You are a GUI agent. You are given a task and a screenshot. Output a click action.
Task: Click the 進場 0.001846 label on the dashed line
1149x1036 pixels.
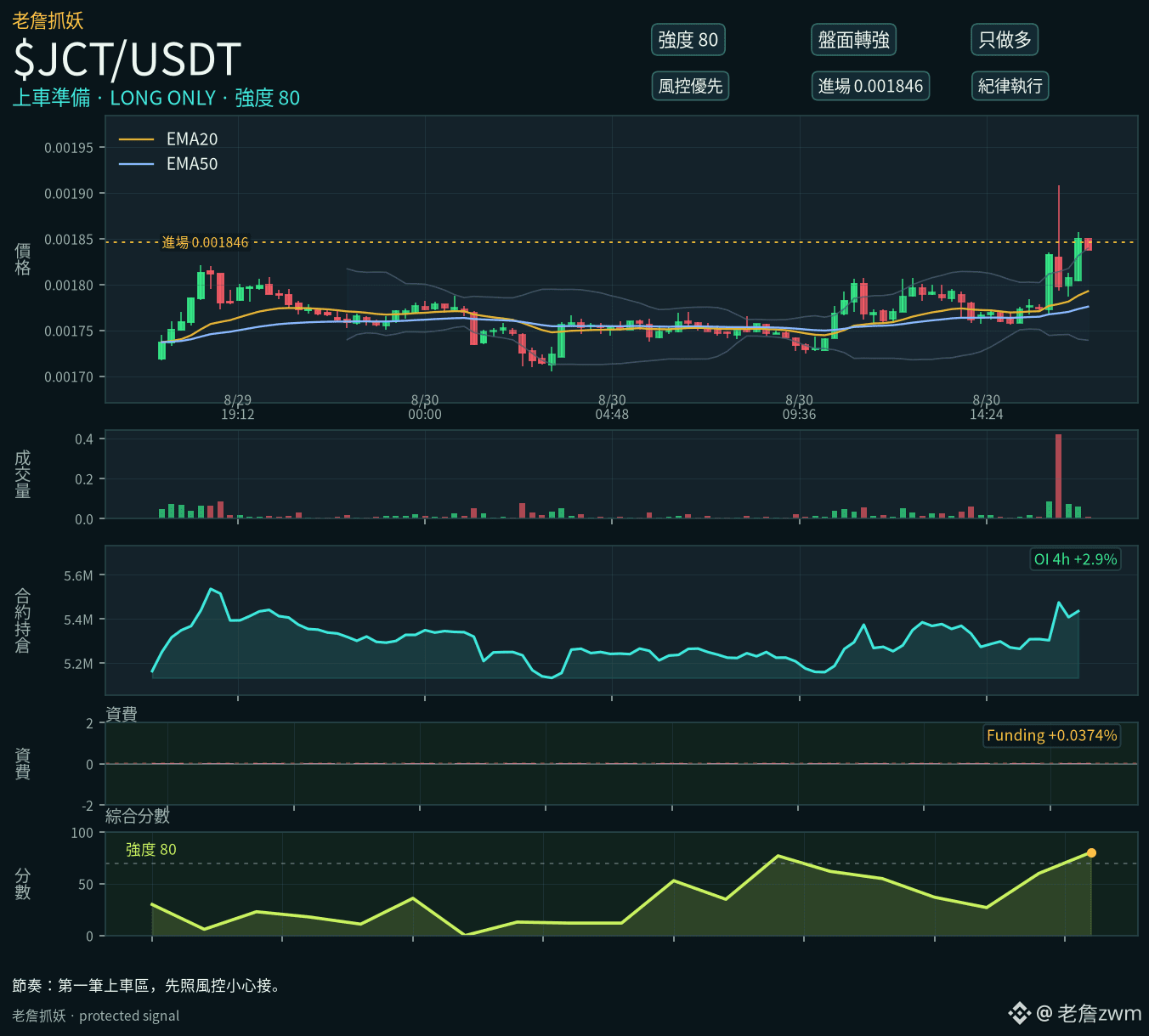click(x=206, y=242)
